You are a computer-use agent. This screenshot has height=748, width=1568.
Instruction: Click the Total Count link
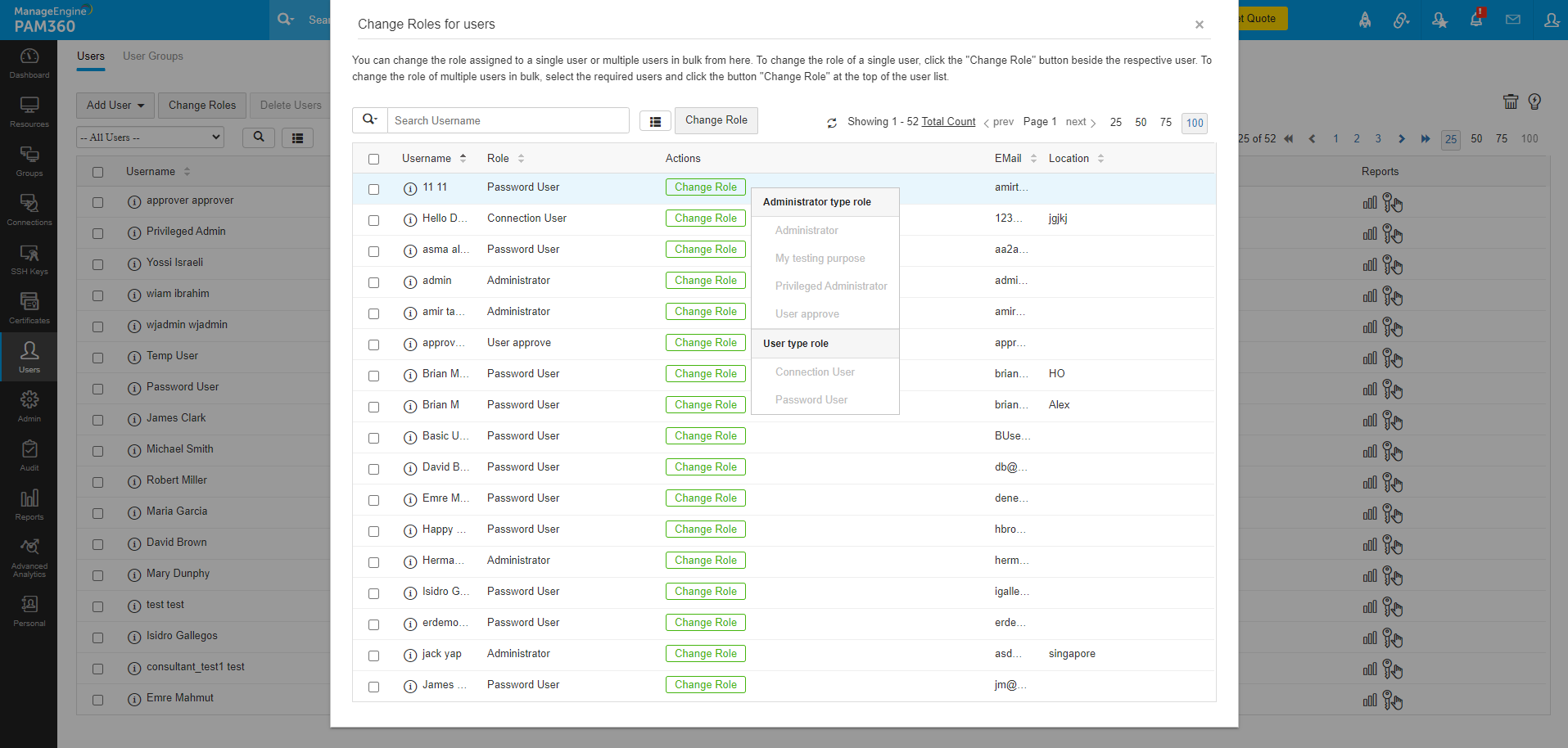pos(948,122)
